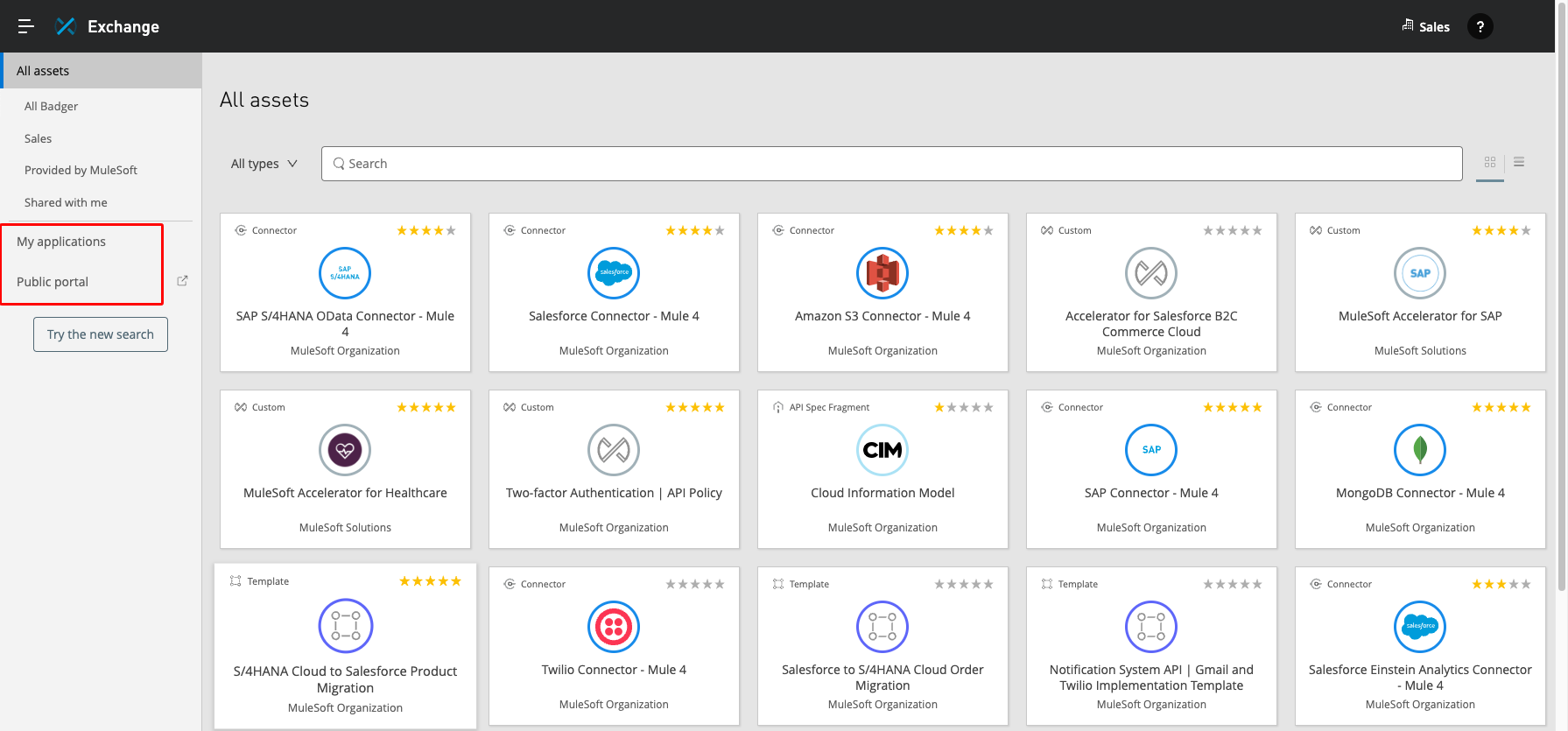Open Amazon S3 Connector logo

tap(882, 273)
